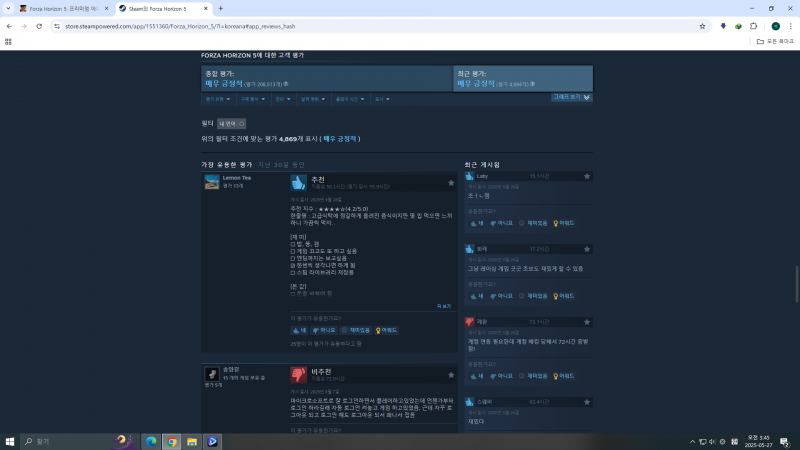Open the info icon beside the 206,513 review count
The image size is (800, 450).
pos(286,84)
